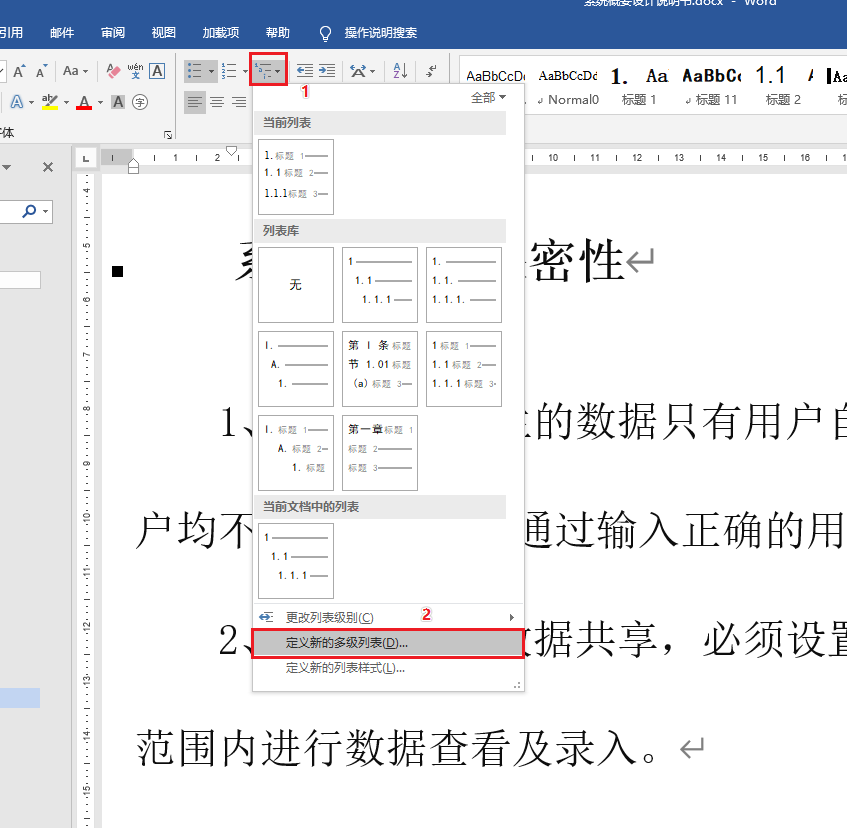The width and height of the screenshot is (847, 828).
Task: Switch to the 帮助 ribbon tab
Action: point(278,33)
